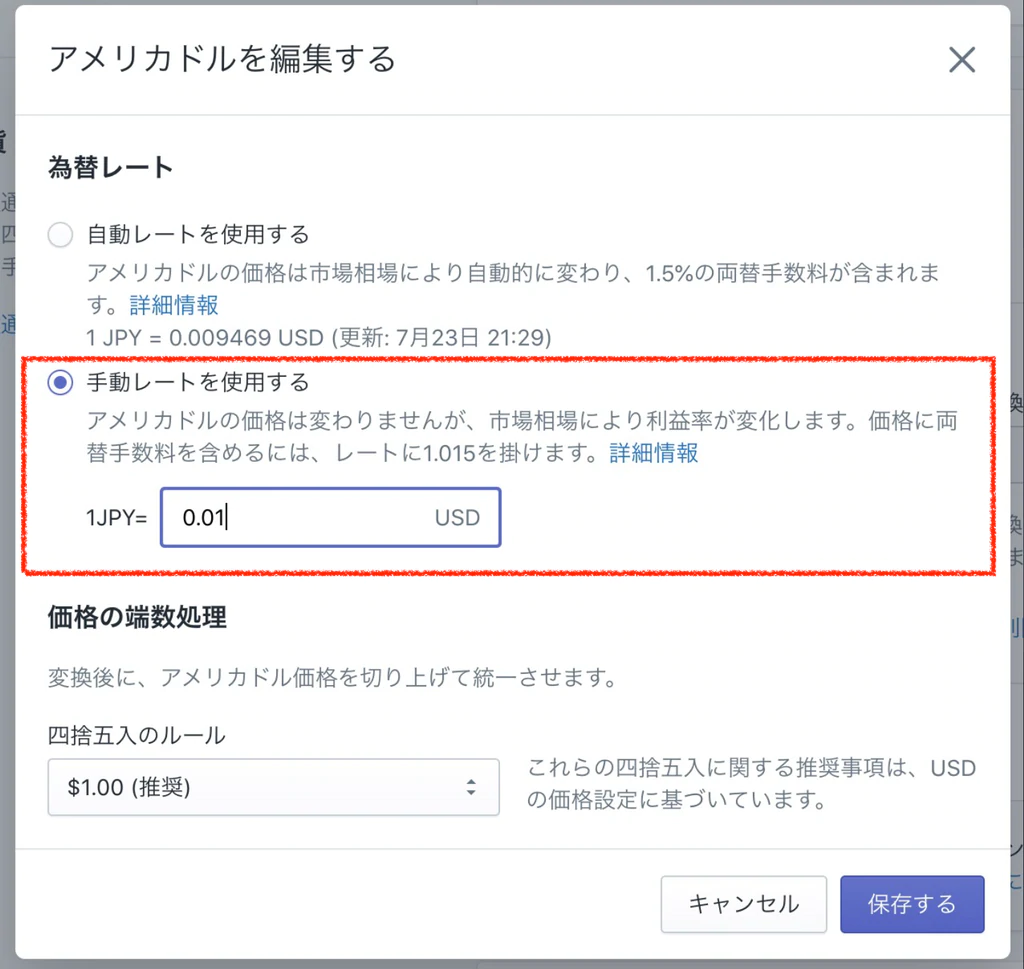The height and width of the screenshot is (969, 1024).
Task: Select 自動レートを使用する option
Action: pos(59,234)
